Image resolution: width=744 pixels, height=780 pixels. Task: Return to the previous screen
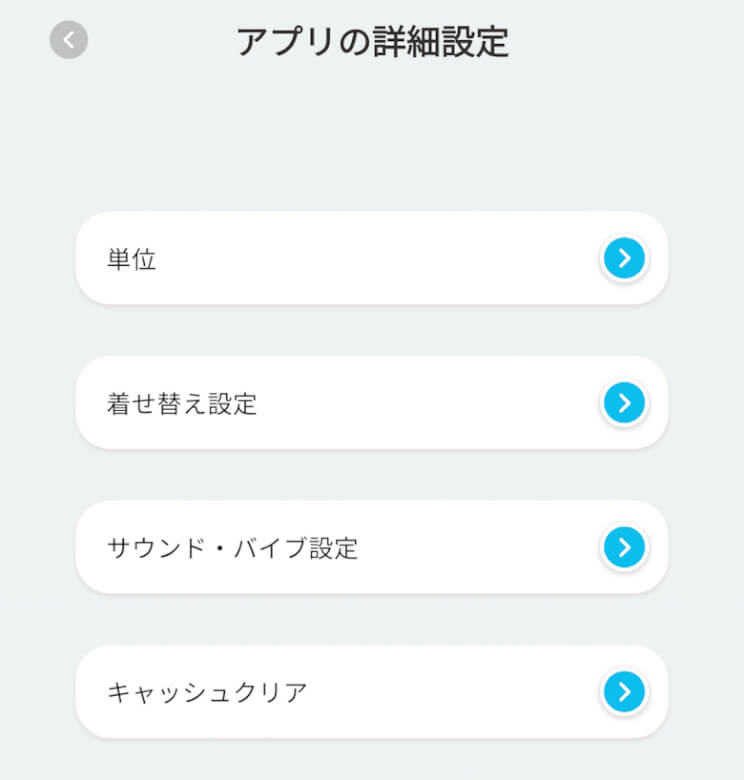pyautogui.click(x=69, y=40)
